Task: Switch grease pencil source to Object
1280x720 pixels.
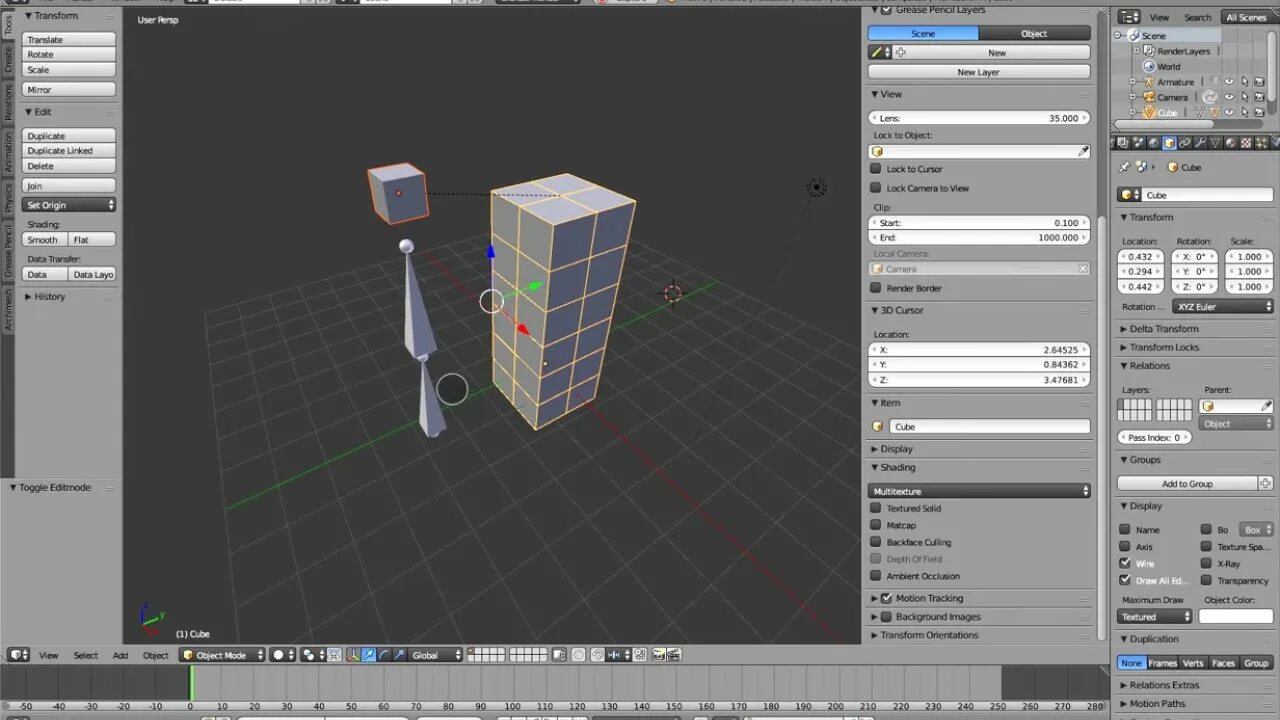Action: 1034,33
